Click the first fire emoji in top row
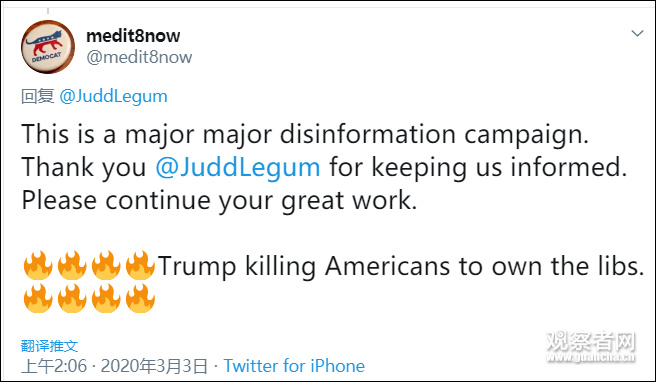 (38, 265)
